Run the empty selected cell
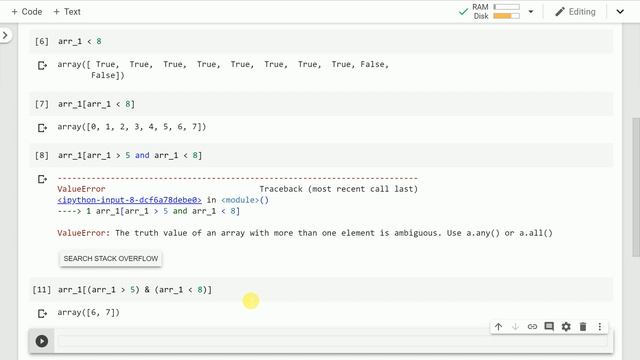Viewport: 640px width, 360px height. (x=42, y=341)
